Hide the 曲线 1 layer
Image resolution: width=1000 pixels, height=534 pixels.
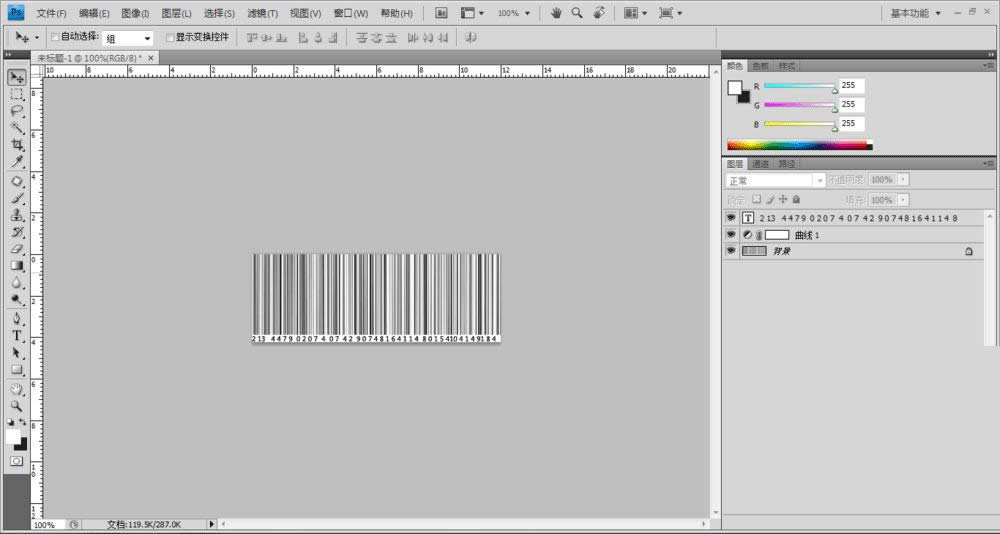coord(731,235)
